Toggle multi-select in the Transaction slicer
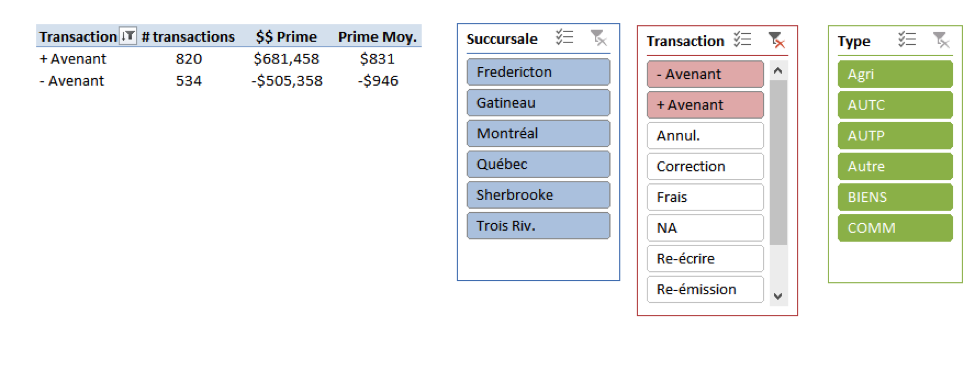The height and width of the screenshot is (382, 975). 742,40
